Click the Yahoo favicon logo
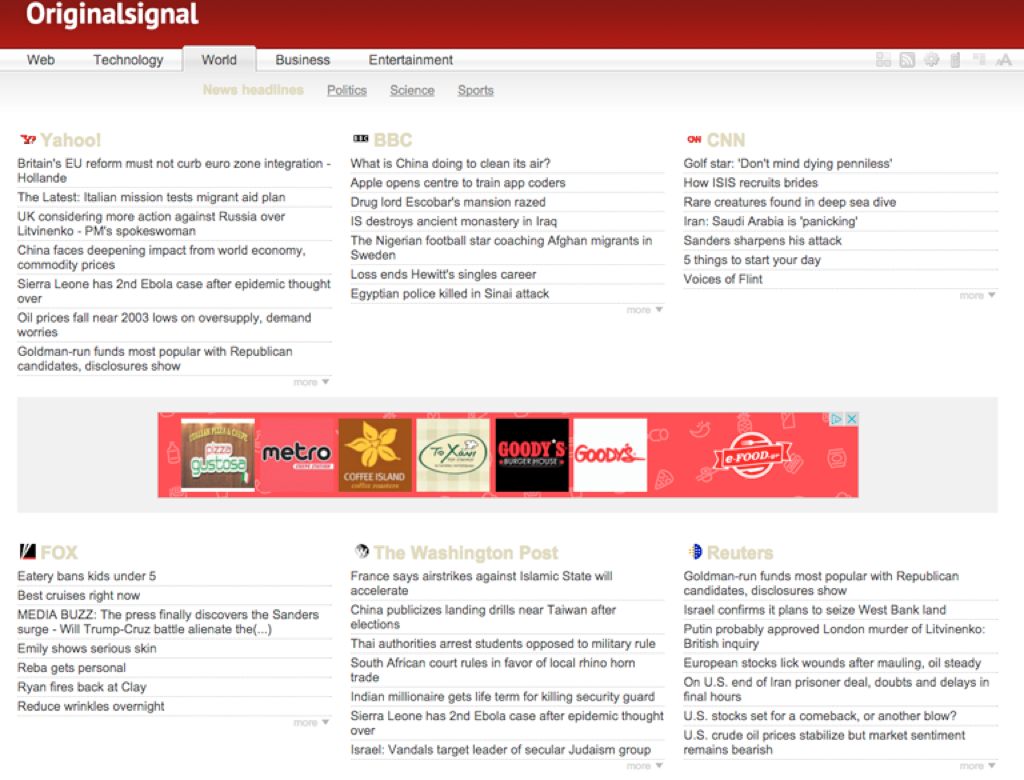Screen dimensions: 1024x780 click(27, 139)
